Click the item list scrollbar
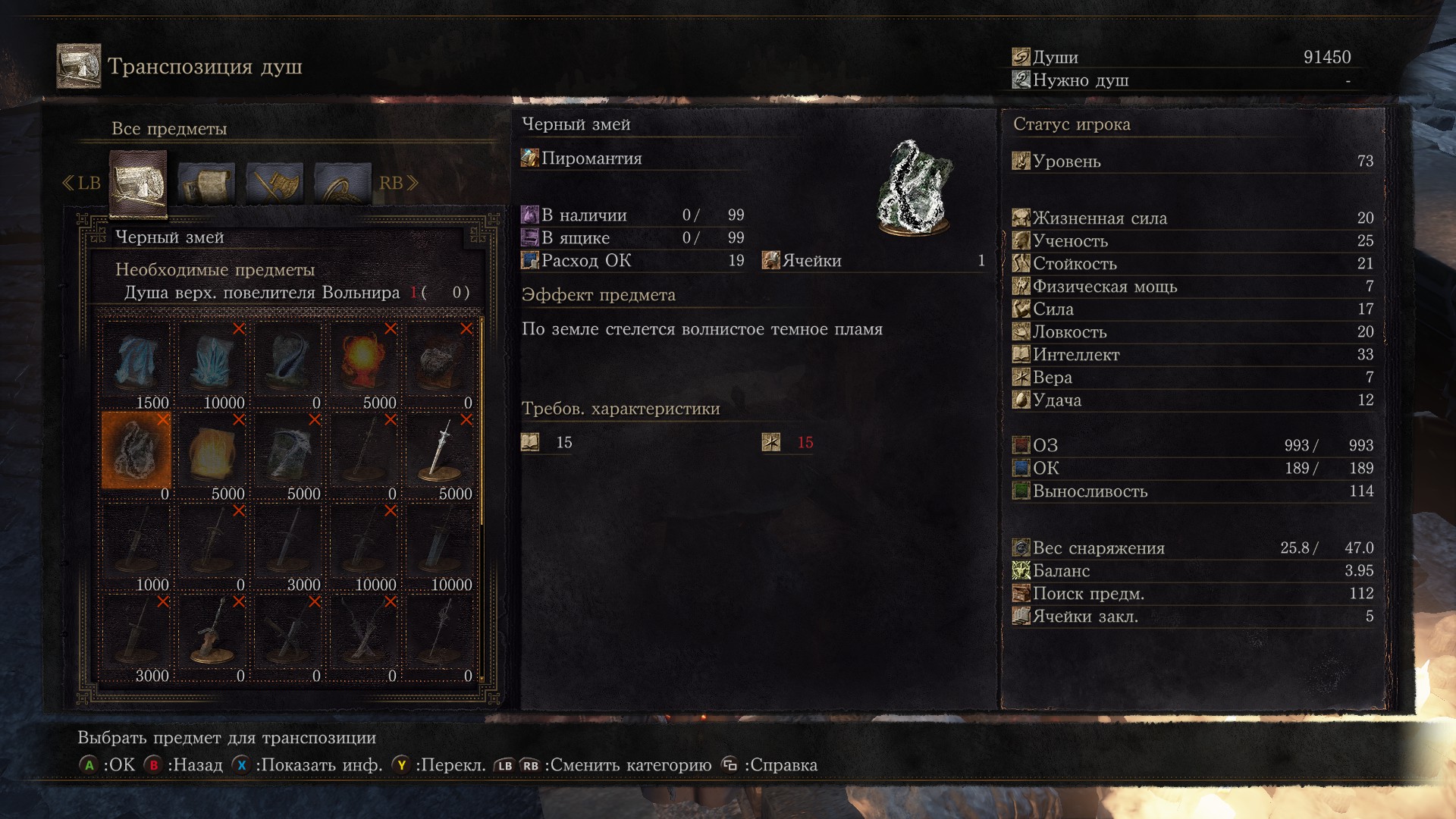 (x=482, y=500)
